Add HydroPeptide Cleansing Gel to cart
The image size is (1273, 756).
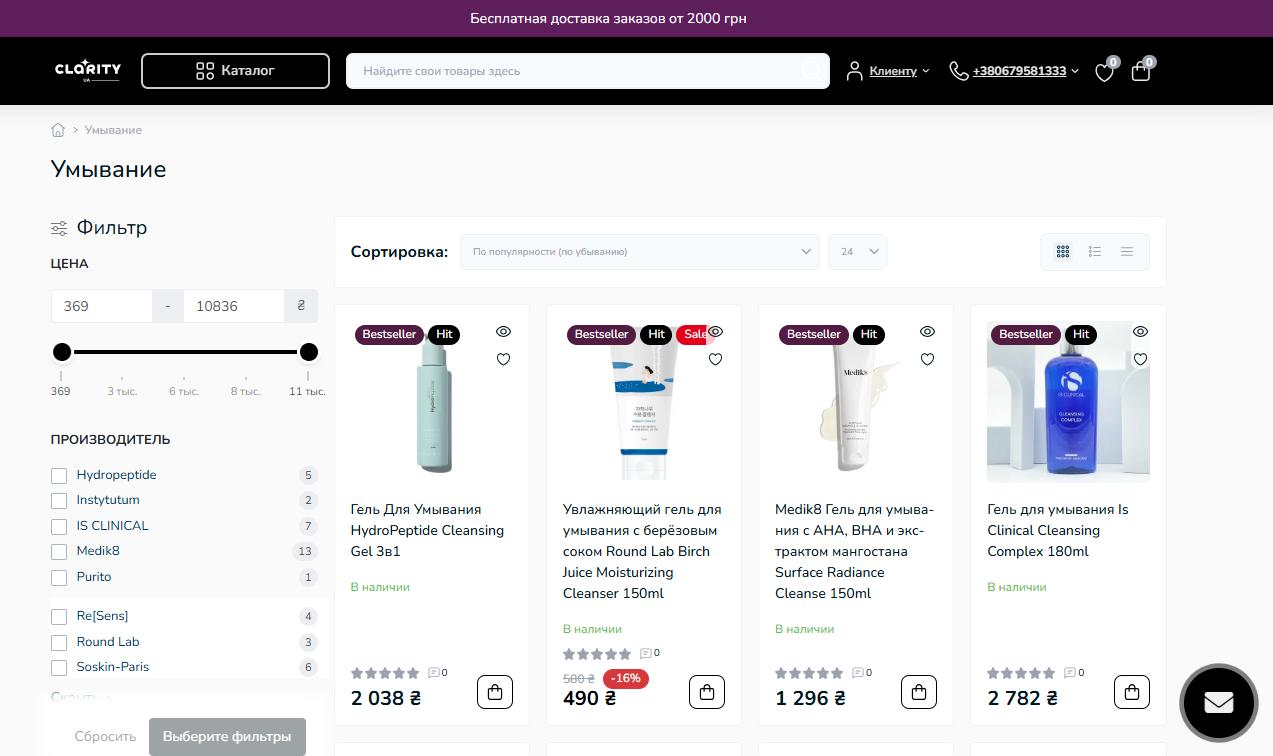[x=495, y=692]
